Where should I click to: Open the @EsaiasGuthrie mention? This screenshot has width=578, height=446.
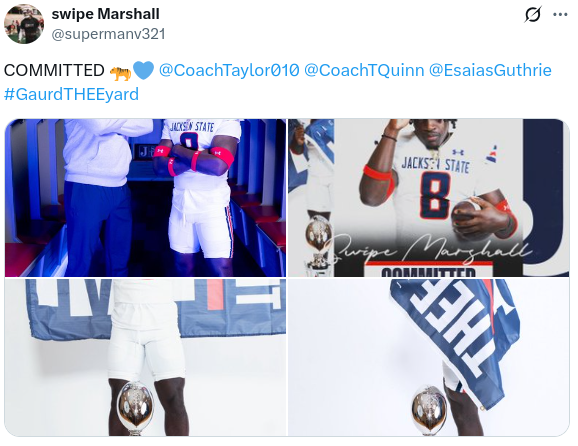[x=490, y=70]
